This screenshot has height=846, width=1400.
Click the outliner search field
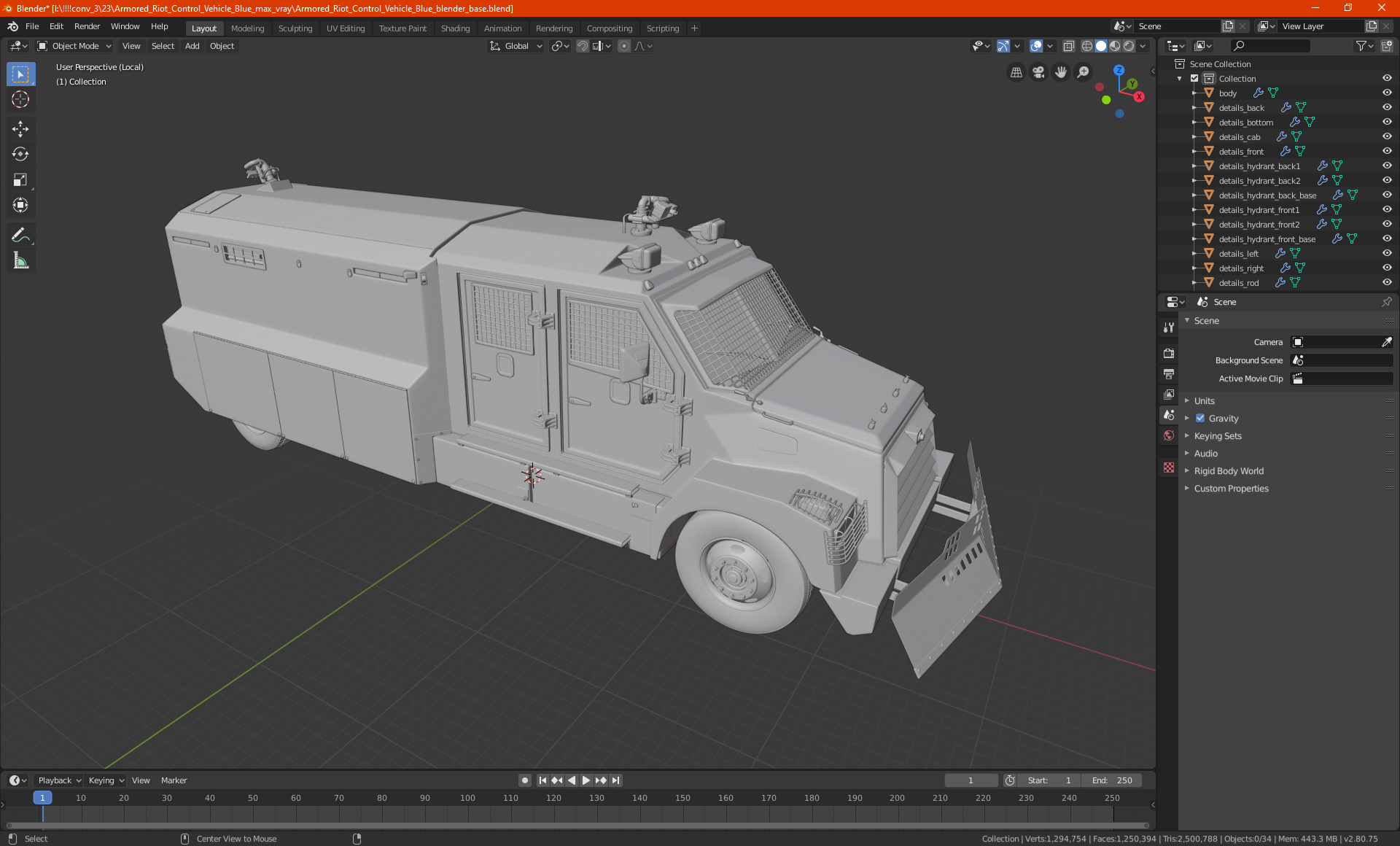point(1269,46)
